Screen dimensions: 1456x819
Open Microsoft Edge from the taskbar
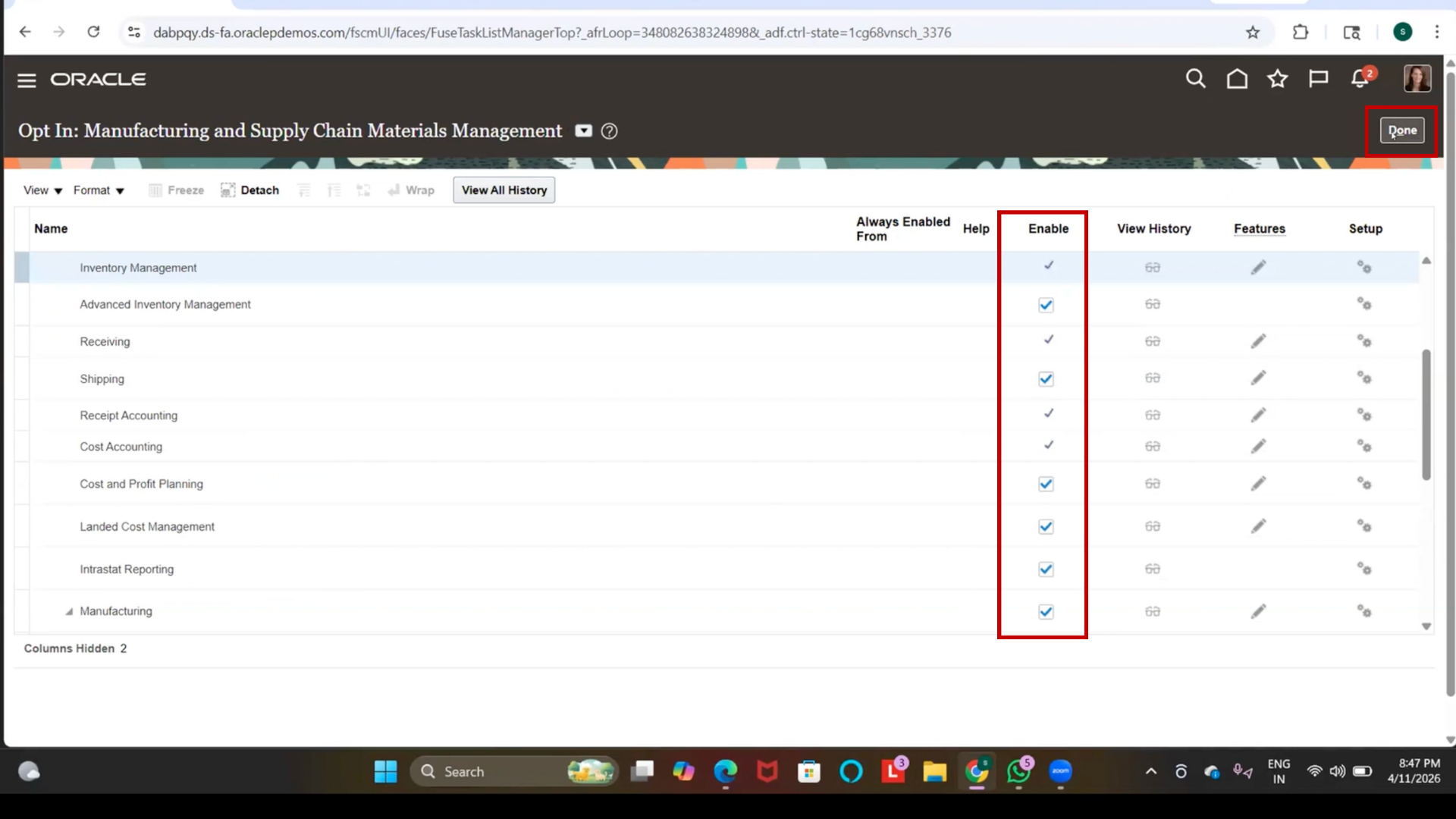[726, 772]
